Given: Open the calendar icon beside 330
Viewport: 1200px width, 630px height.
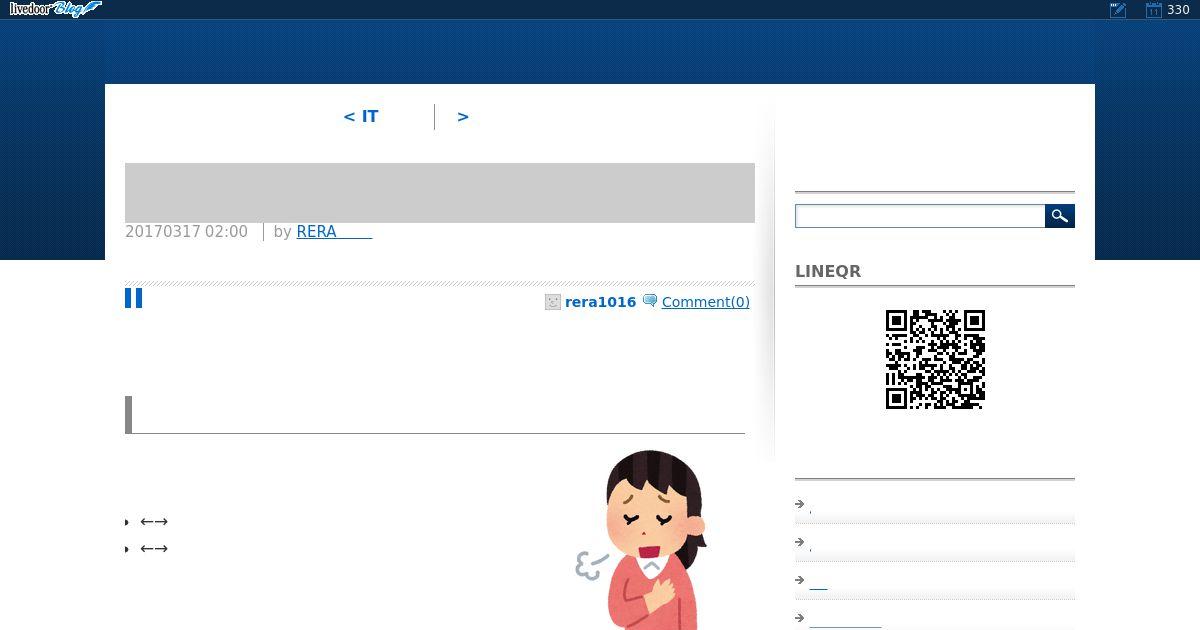Looking at the screenshot, I should pyautogui.click(x=1153, y=10).
